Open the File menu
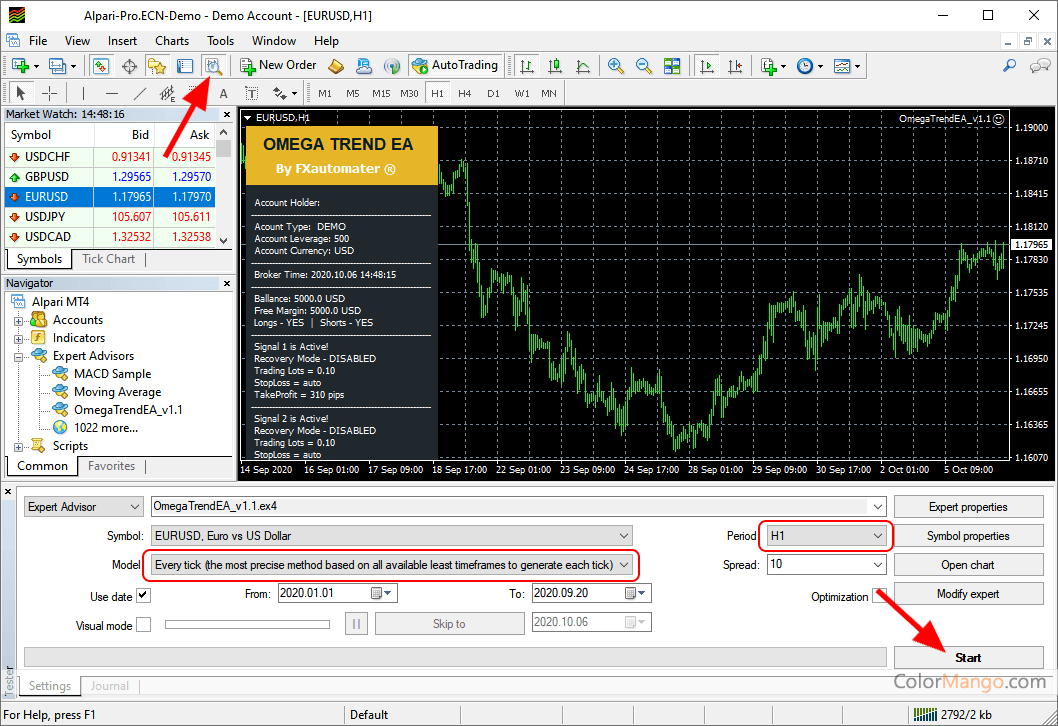This screenshot has height=726, width=1058. pyautogui.click(x=38, y=41)
